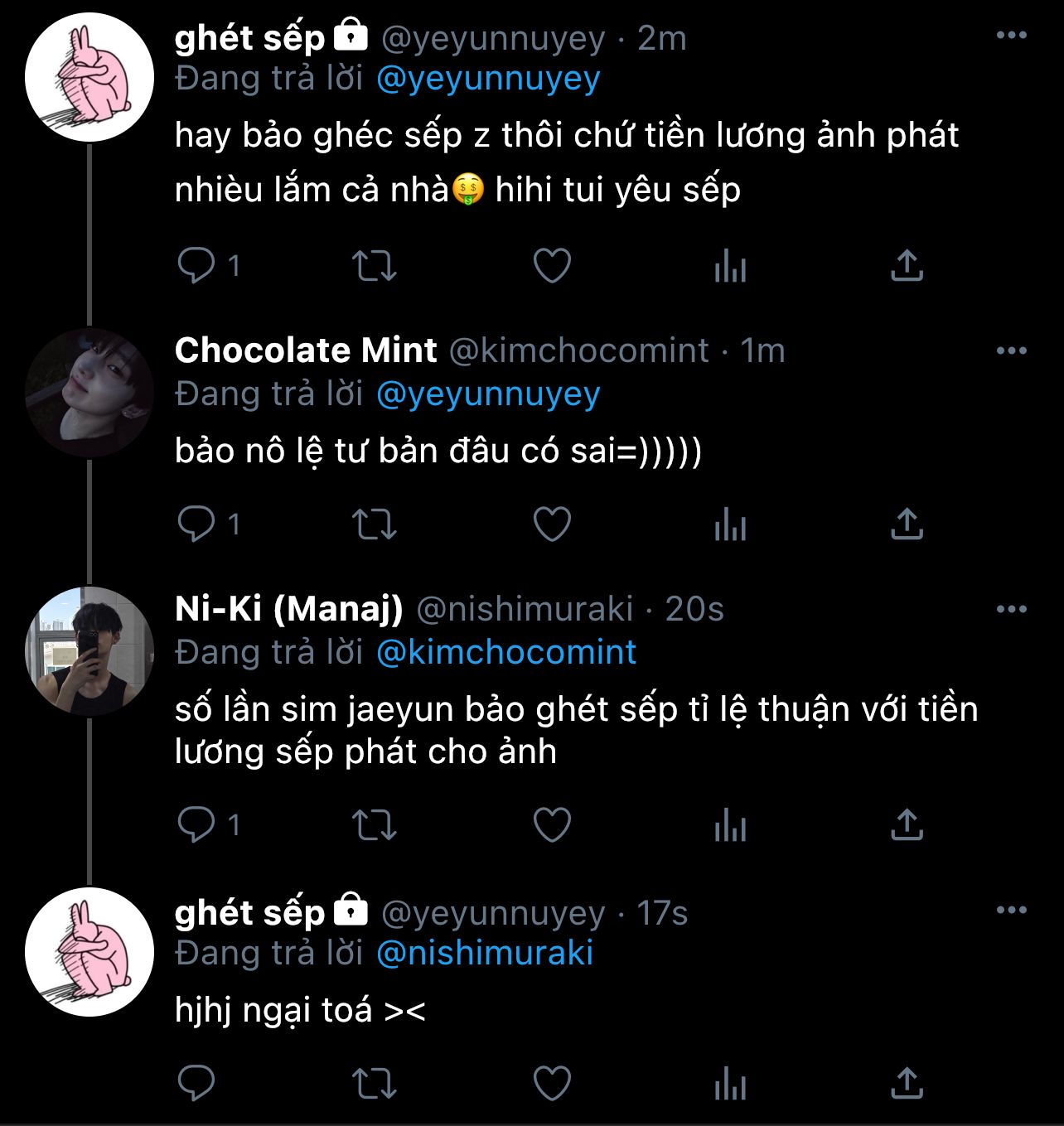The image size is (1064, 1126).
Task: Share Chocolate Mint's tweet
Action: pos(907,524)
